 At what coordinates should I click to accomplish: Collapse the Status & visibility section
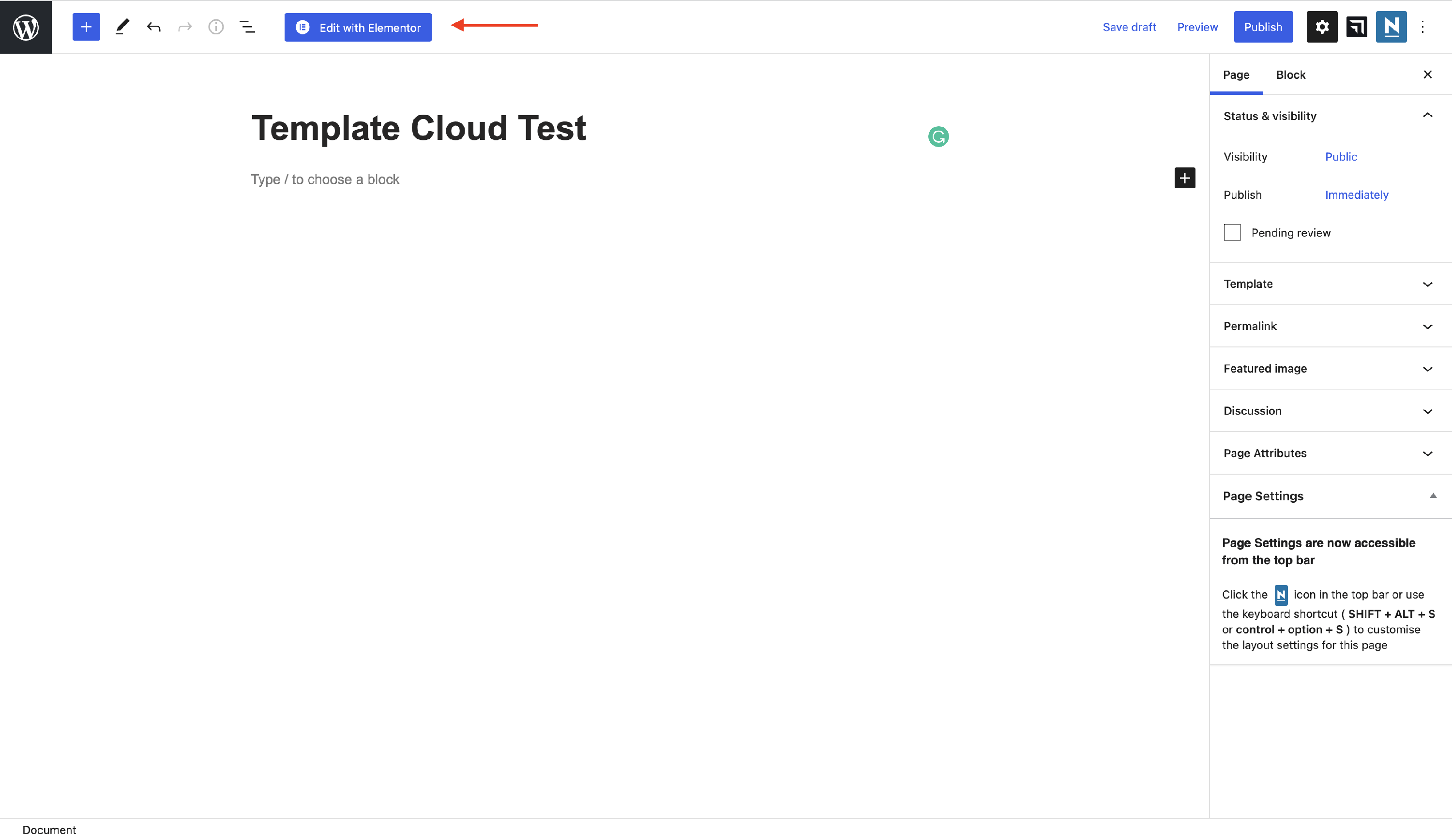(1427, 116)
